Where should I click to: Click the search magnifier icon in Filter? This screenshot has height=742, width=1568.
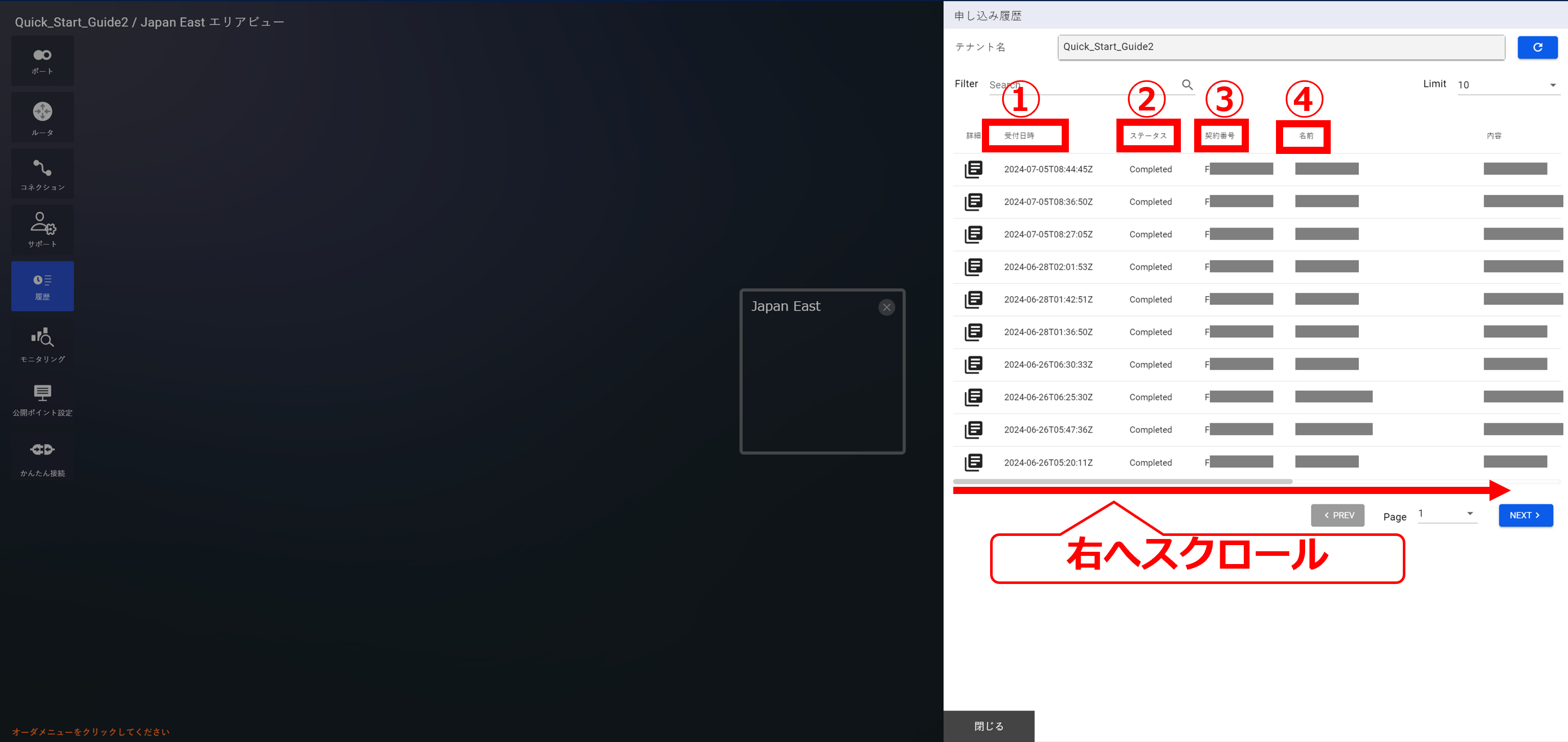[x=1186, y=84]
